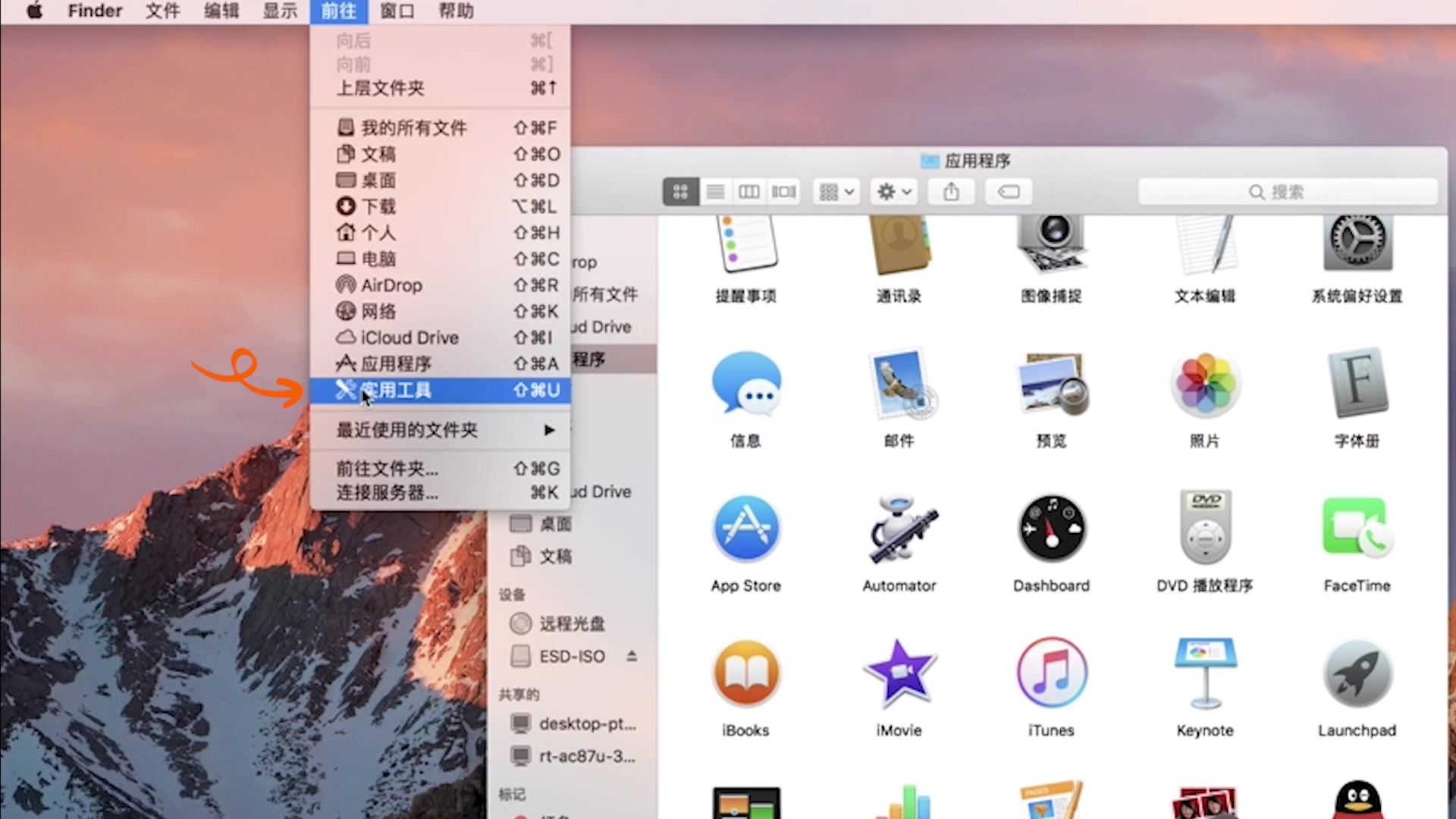The width and height of the screenshot is (1456, 819).
Task: Open the 帮助 menu in menu bar
Action: [456, 11]
